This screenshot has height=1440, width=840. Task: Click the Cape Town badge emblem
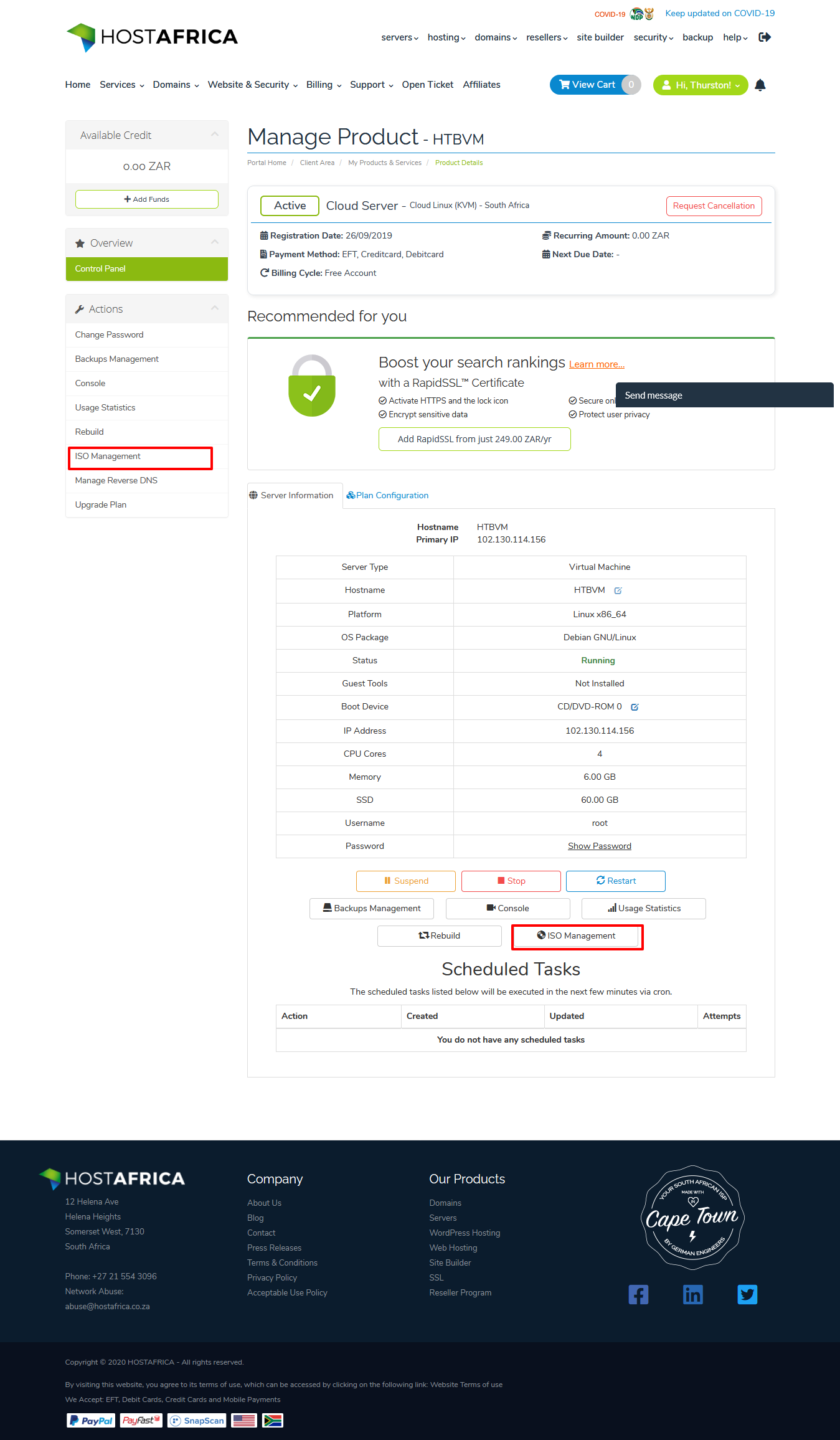[x=692, y=1218]
